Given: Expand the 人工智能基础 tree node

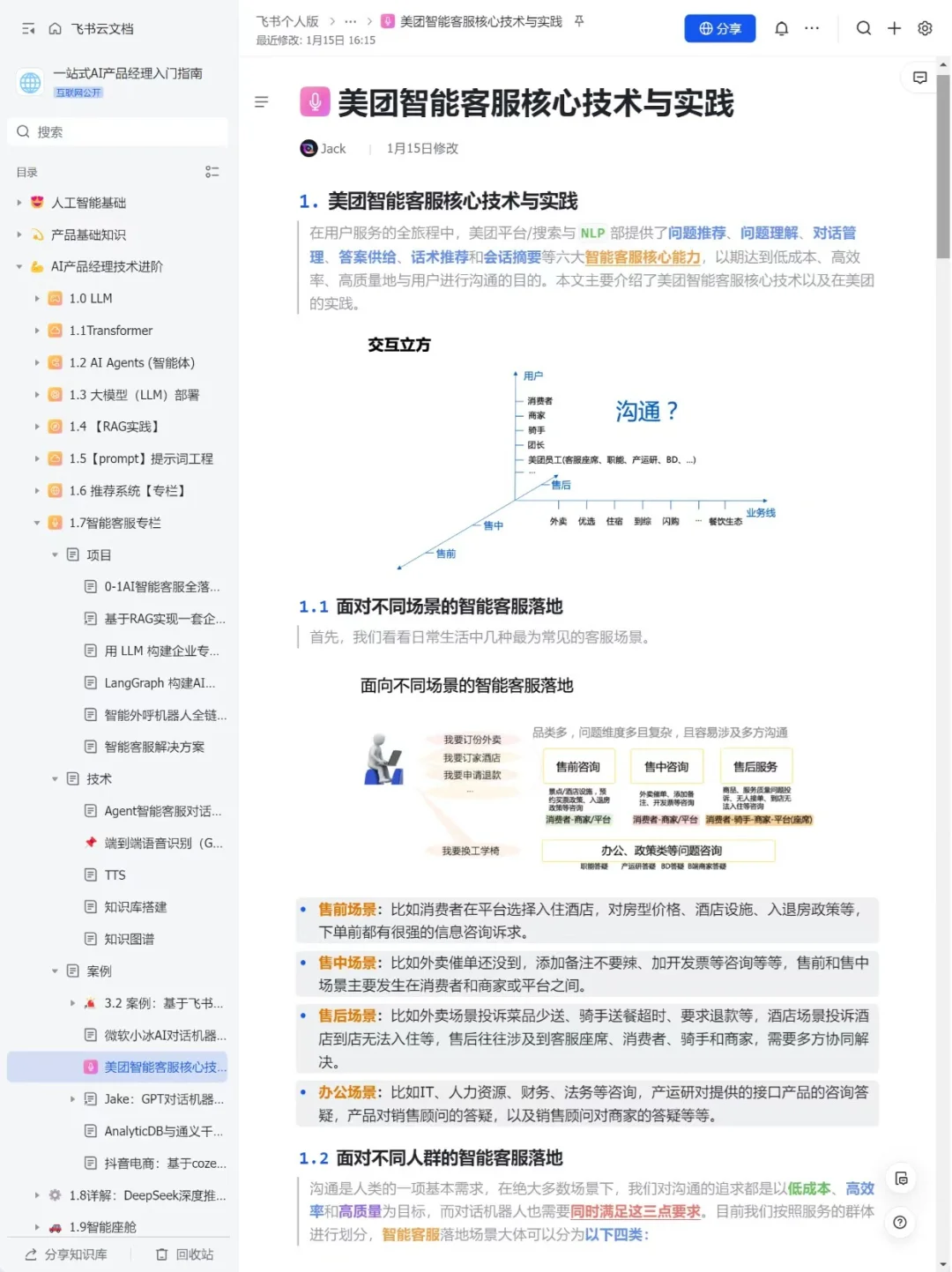Looking at the screenshot, I should (x=19, y=203).
